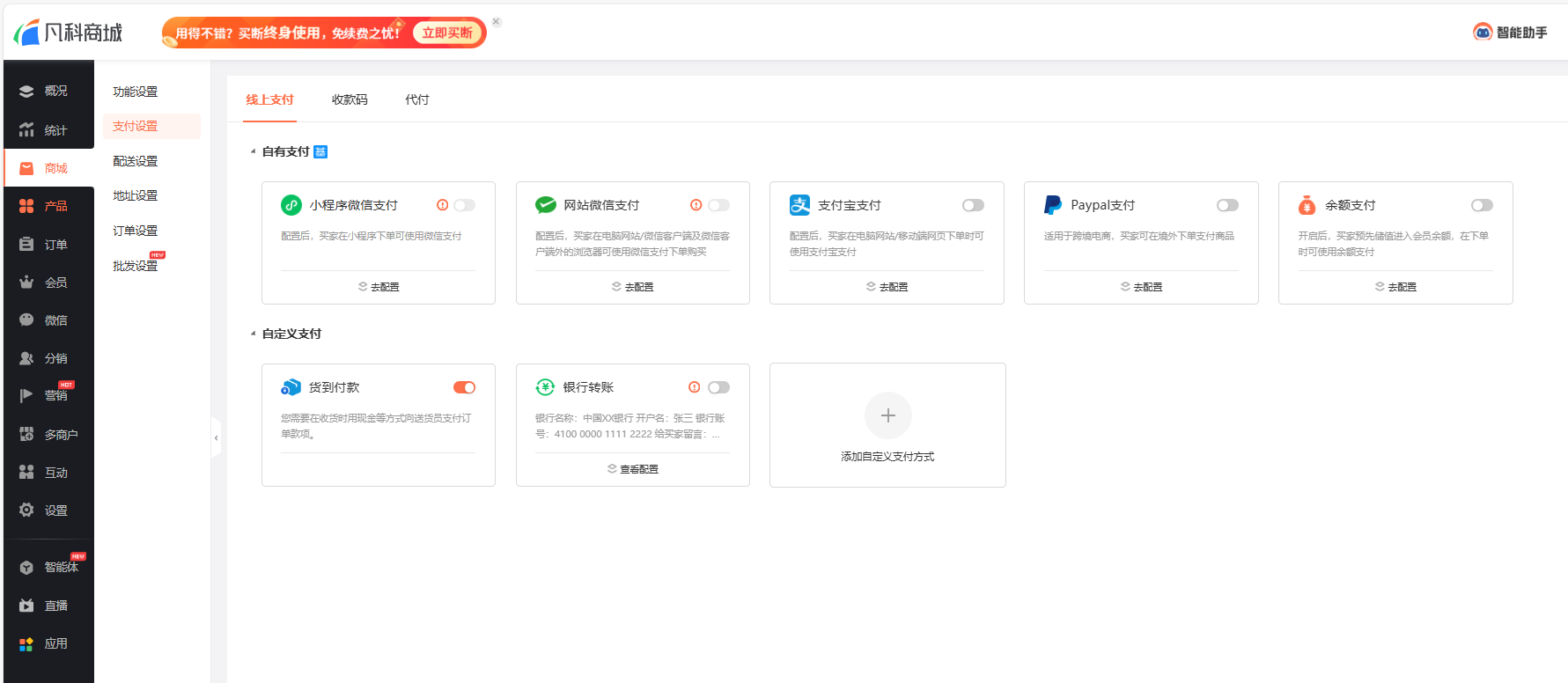Click the 立即买断 button in the banner

tap(447, 33)
